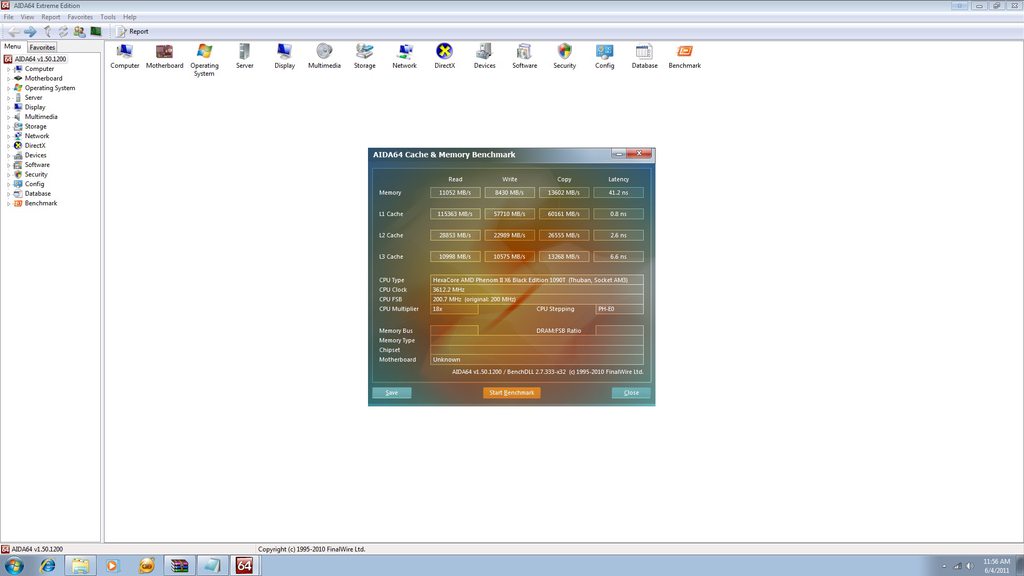This screenshot has width=1024, height=576.
Task: Click the AIDA64 taskbar icon
Action: click(x=244, y=566)
